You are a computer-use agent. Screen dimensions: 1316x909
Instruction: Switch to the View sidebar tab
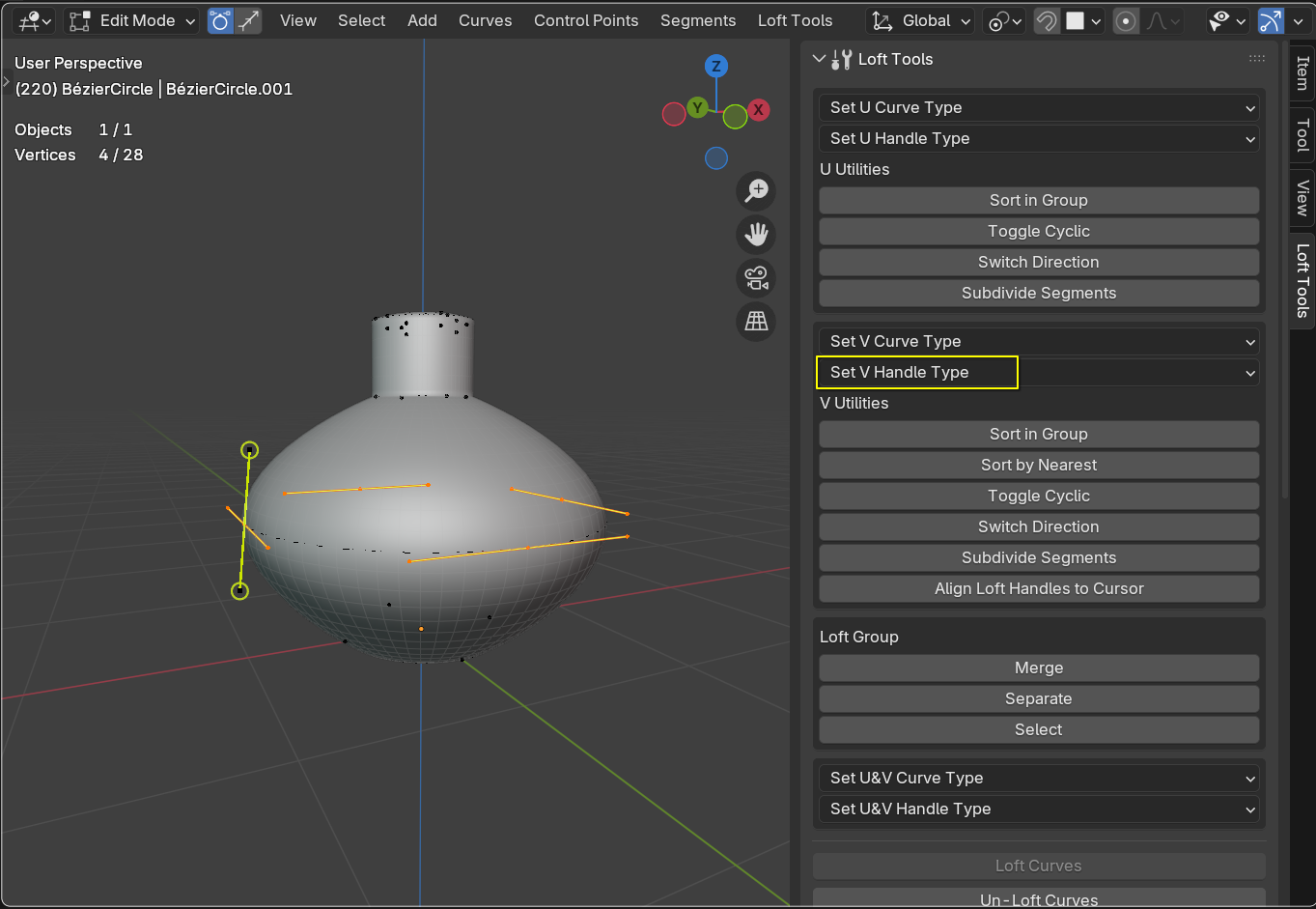pos(1302,198)
